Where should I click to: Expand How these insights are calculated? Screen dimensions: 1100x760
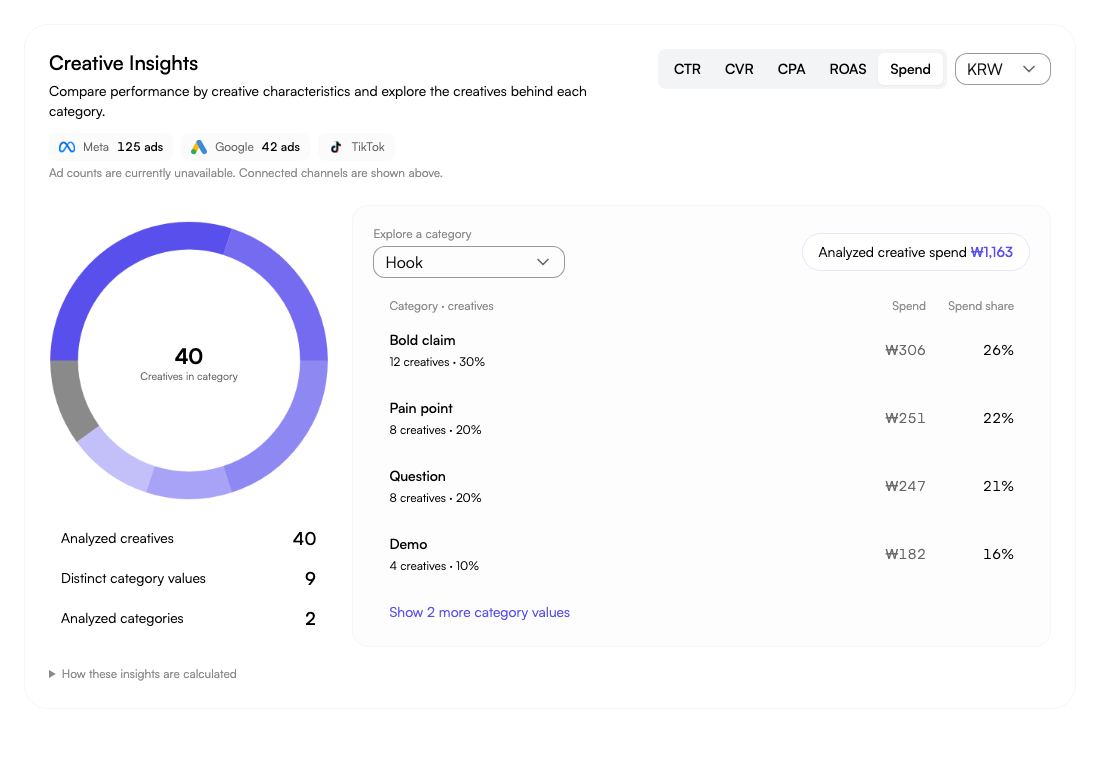(x=143, y=674)
